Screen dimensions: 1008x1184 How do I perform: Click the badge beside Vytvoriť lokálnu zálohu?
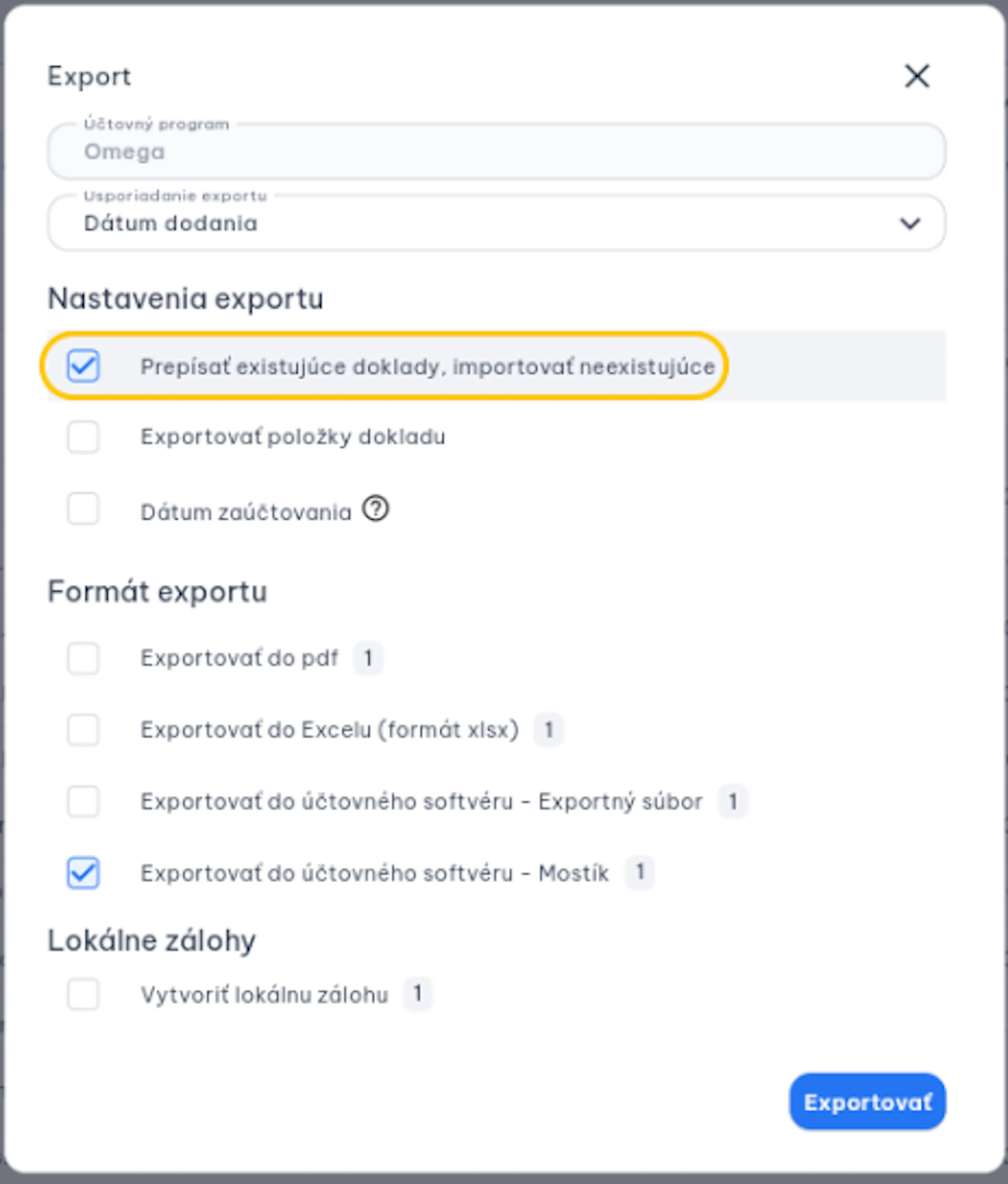[418, 994]
